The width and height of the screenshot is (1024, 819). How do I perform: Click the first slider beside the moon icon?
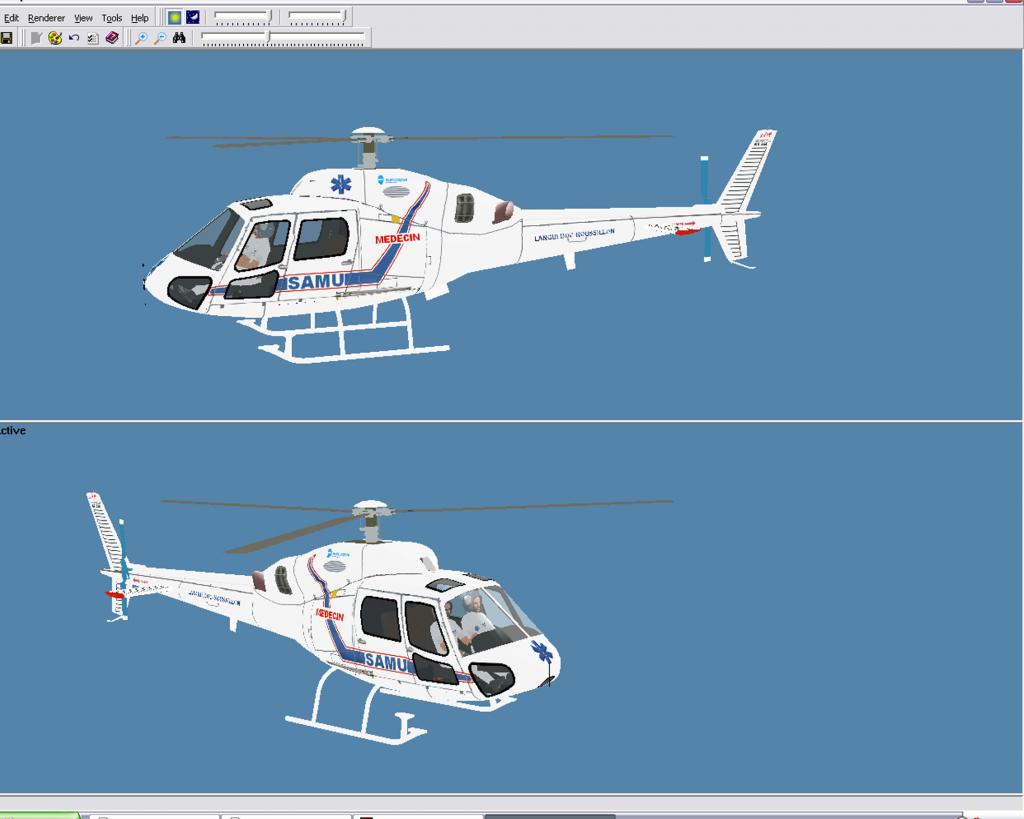coord(242,17)
